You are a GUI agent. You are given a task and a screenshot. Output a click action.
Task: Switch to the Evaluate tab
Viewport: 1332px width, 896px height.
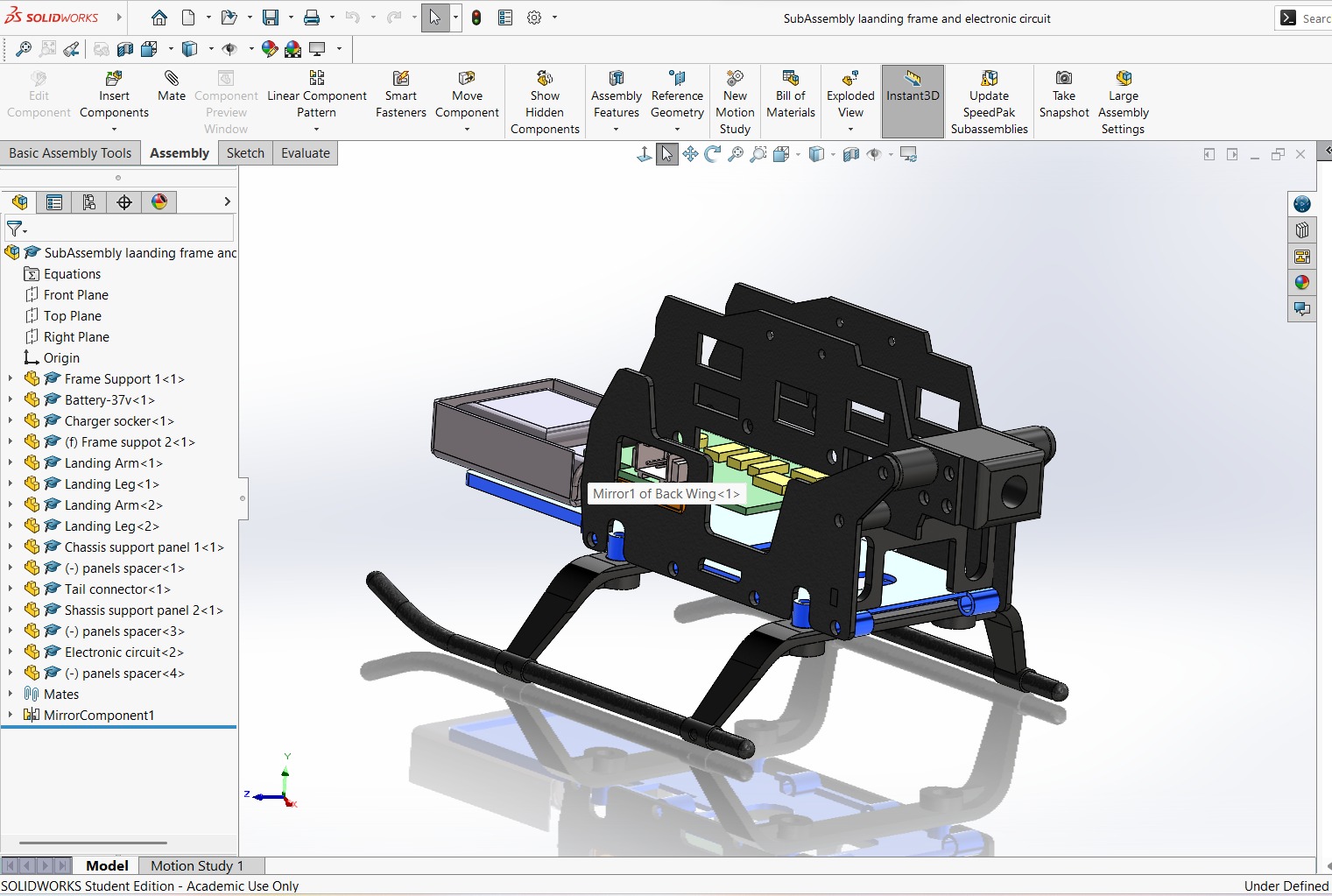305,153
